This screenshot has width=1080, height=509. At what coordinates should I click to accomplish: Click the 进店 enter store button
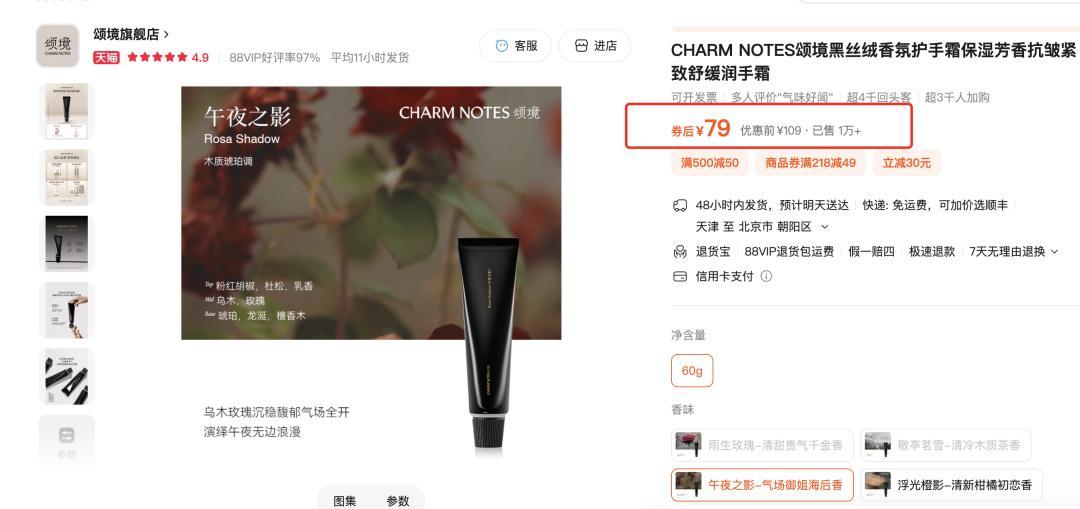[x=594, y=46]
